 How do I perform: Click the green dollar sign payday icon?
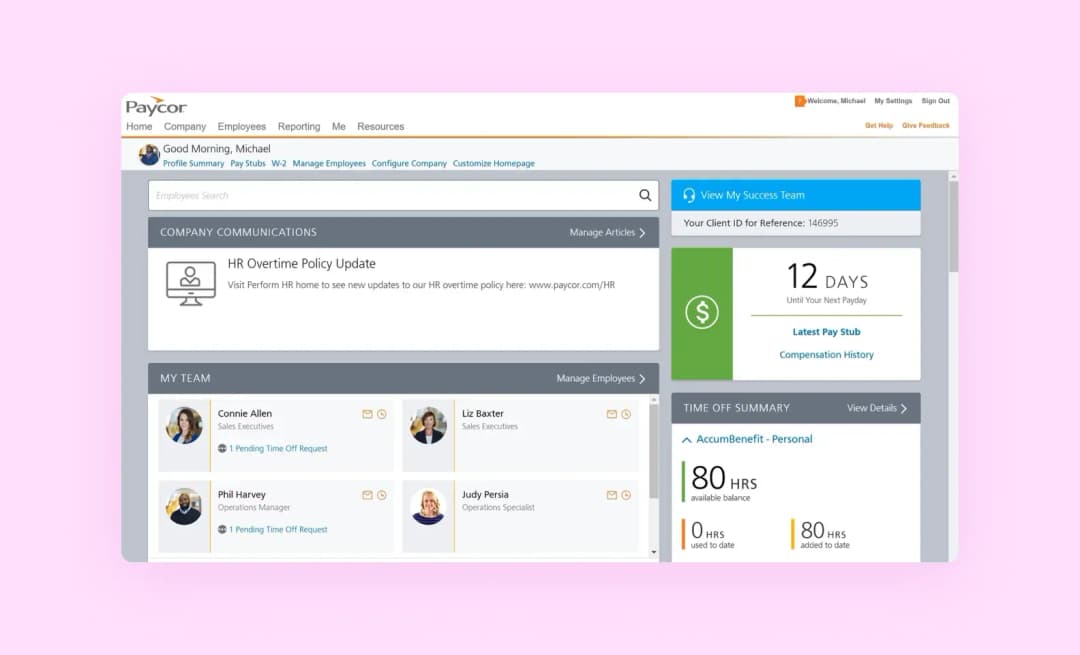click(702, 312)
